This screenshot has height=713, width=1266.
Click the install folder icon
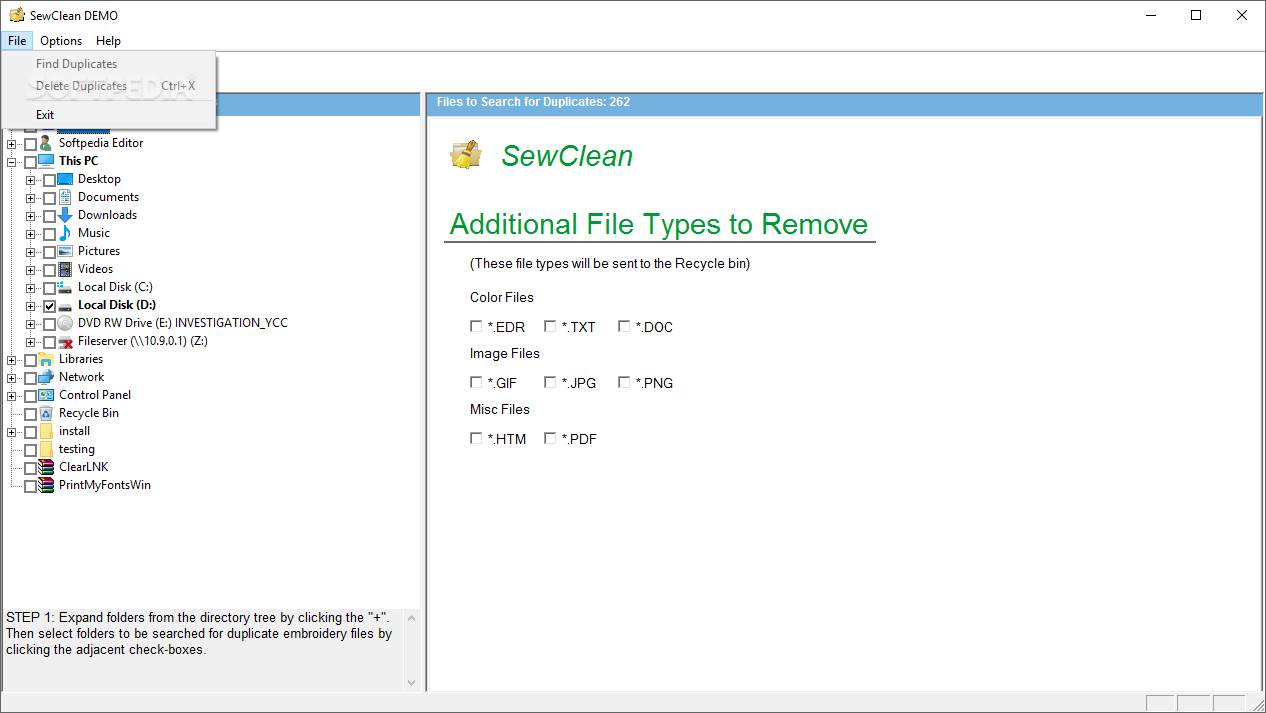coord(46,431)
